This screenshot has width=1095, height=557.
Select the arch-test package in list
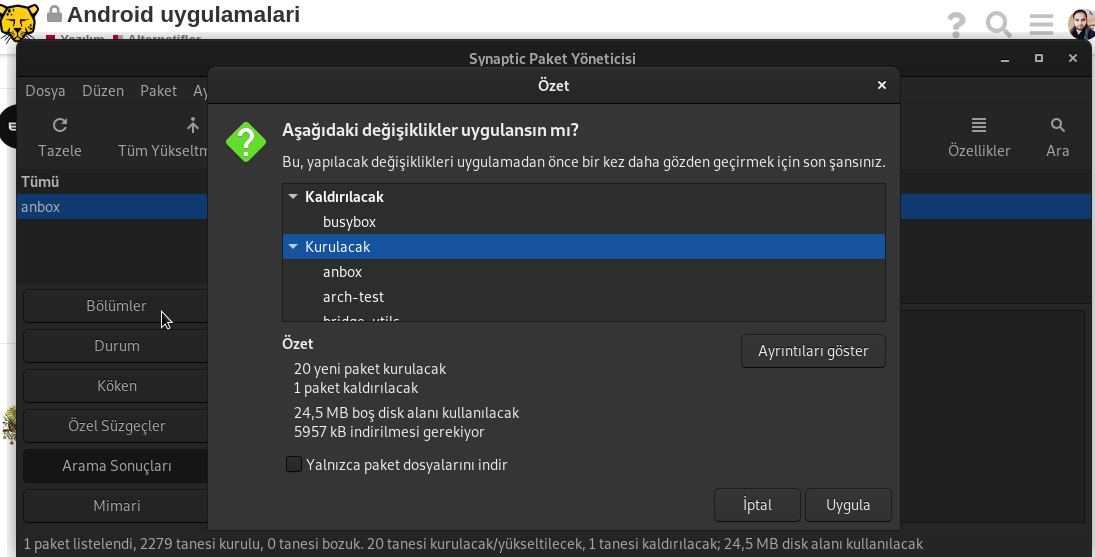[353, 297]
